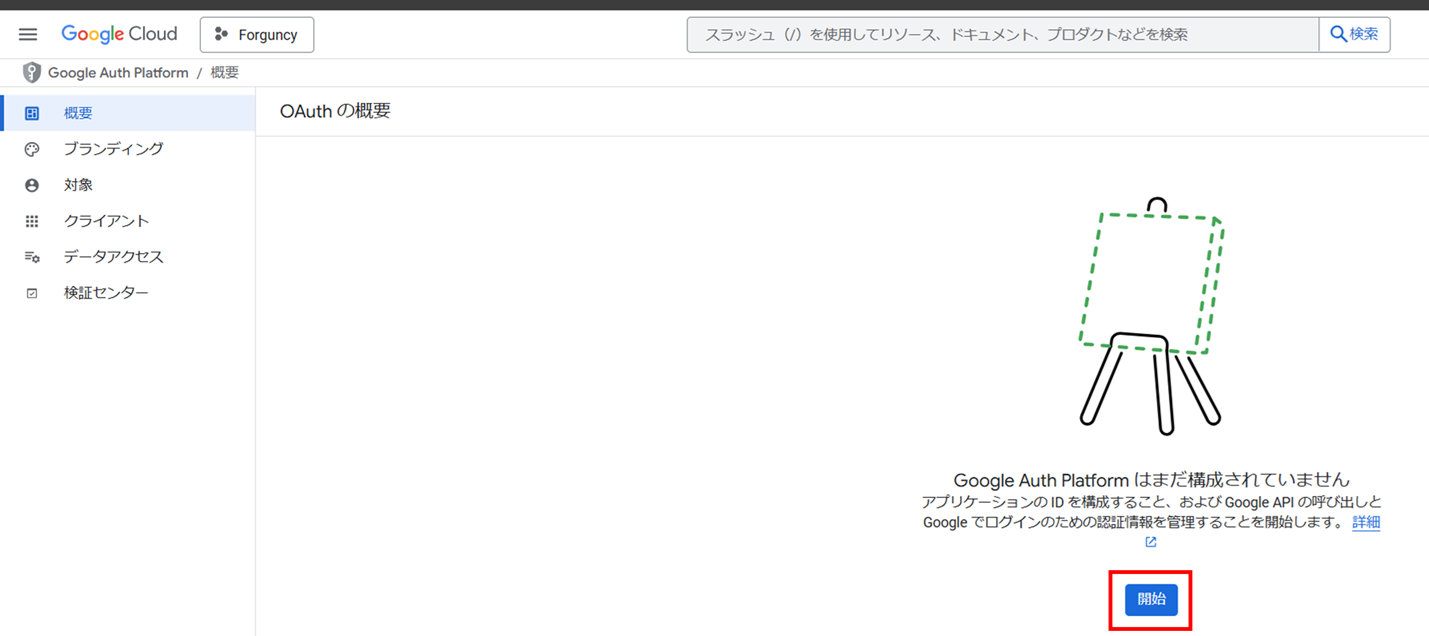Select 概要 in the sidebar
Screen dimensions: 1429x636
click(128, 113)
